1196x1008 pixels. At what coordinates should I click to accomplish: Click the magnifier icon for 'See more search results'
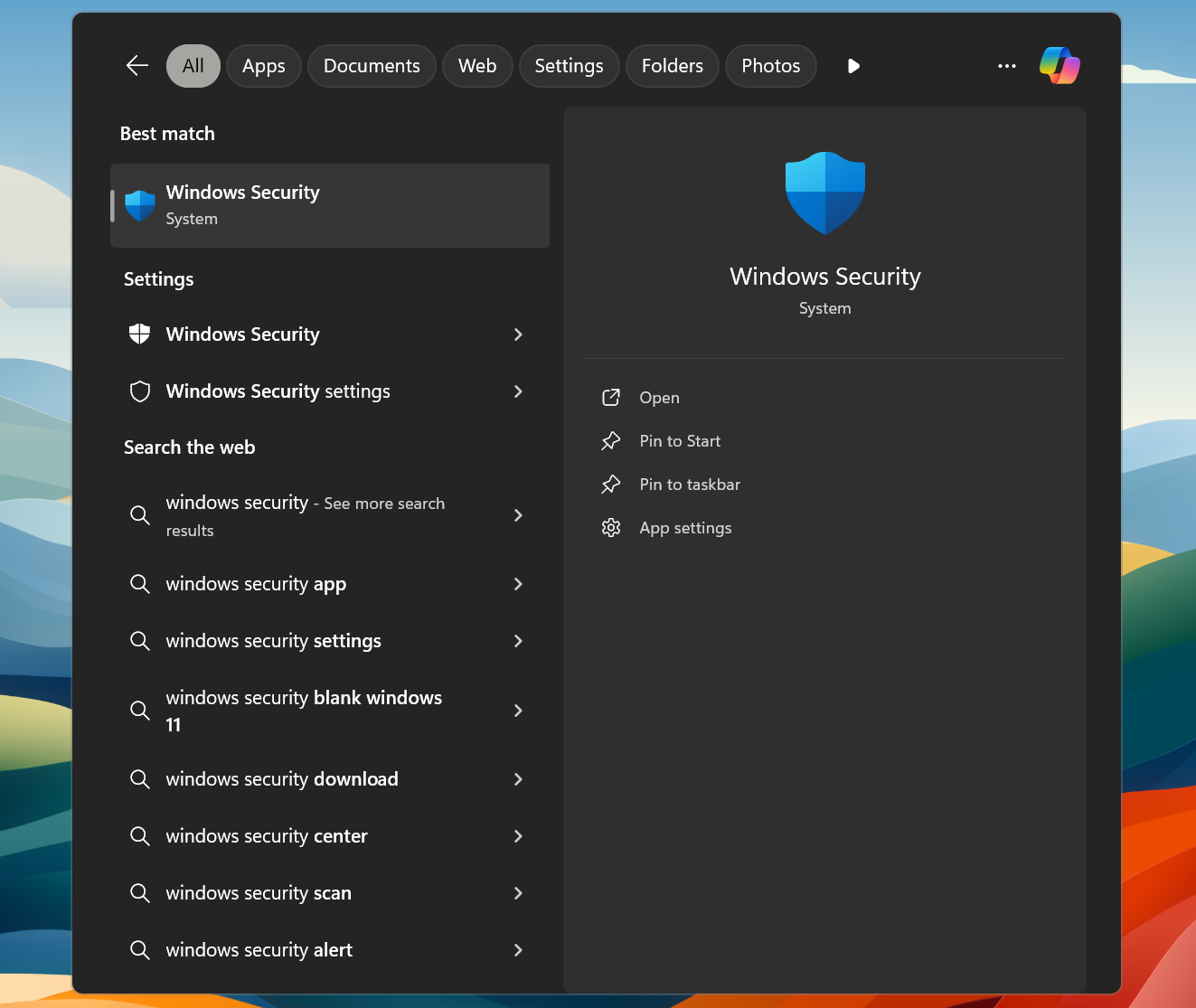139,515
